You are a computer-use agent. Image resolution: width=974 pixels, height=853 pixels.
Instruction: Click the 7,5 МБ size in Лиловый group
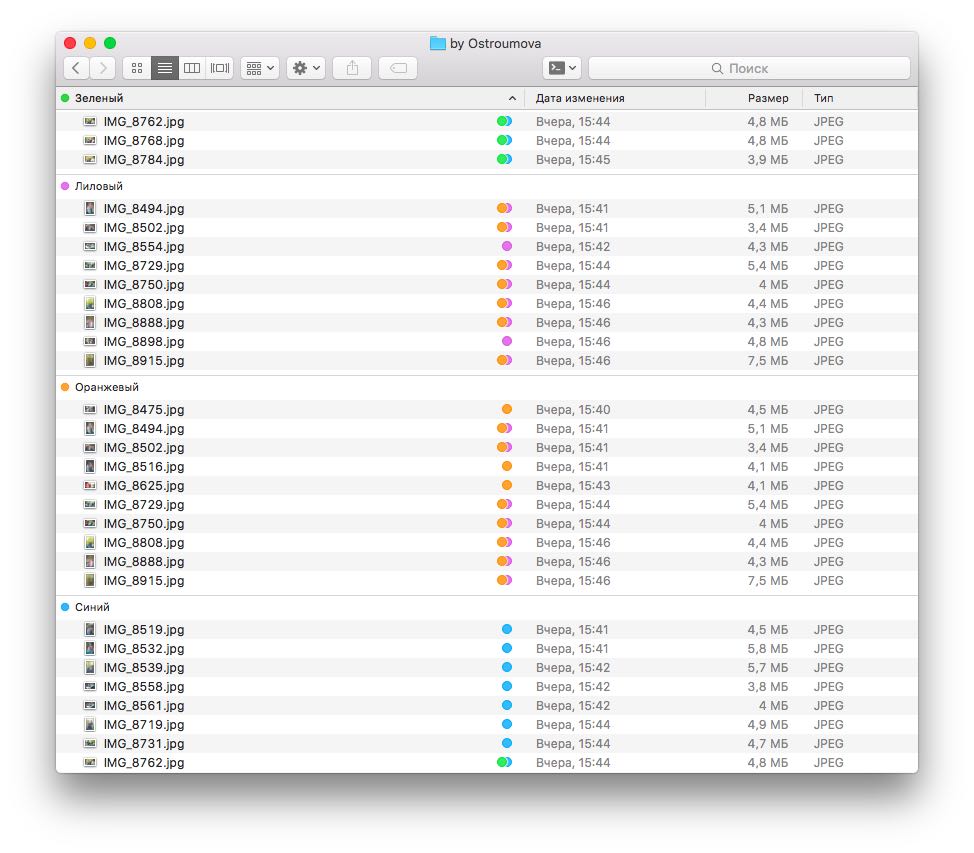(x=768, y=361)
